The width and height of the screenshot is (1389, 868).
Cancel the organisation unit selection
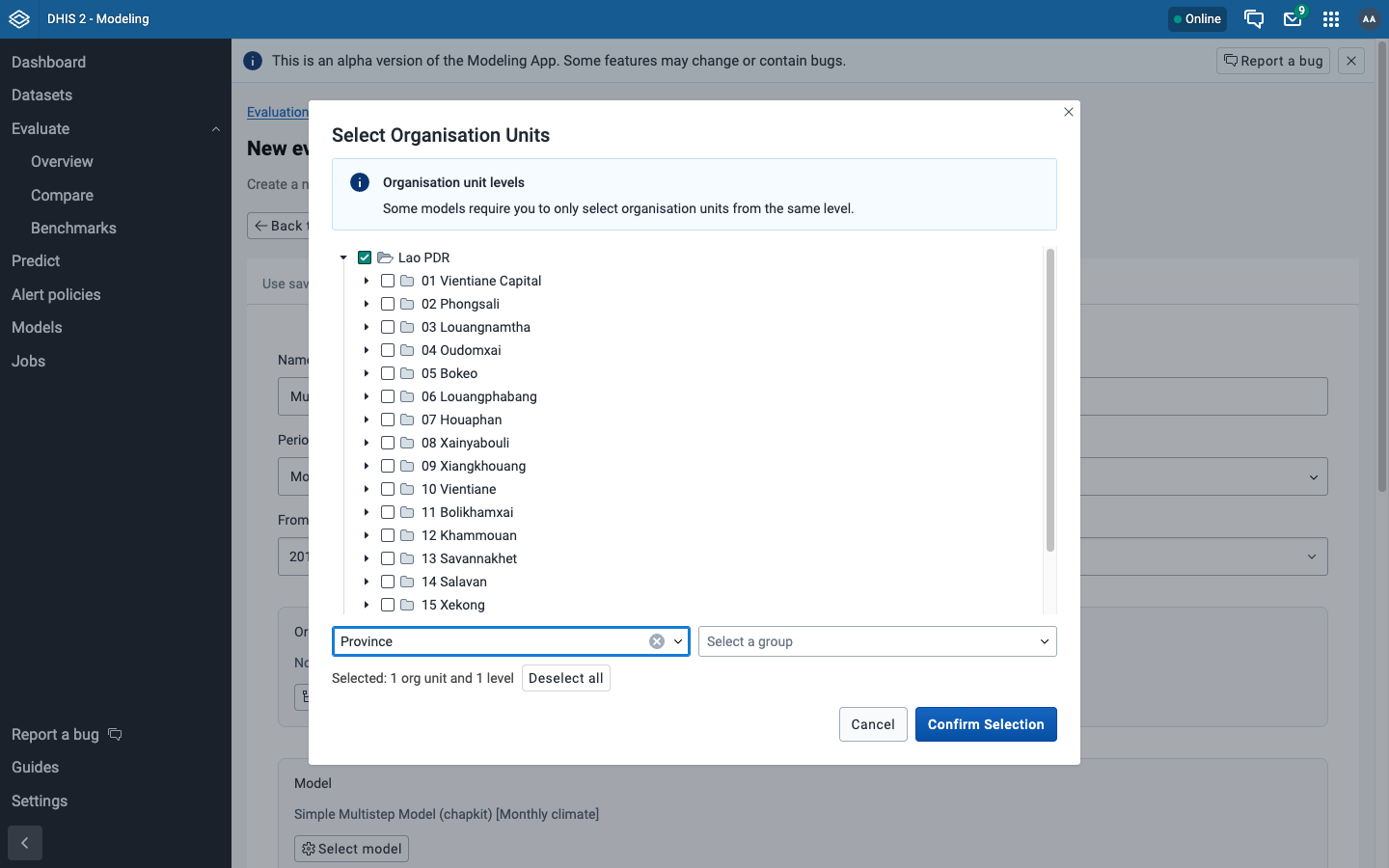pyautogui.click(x=873, y=724)
